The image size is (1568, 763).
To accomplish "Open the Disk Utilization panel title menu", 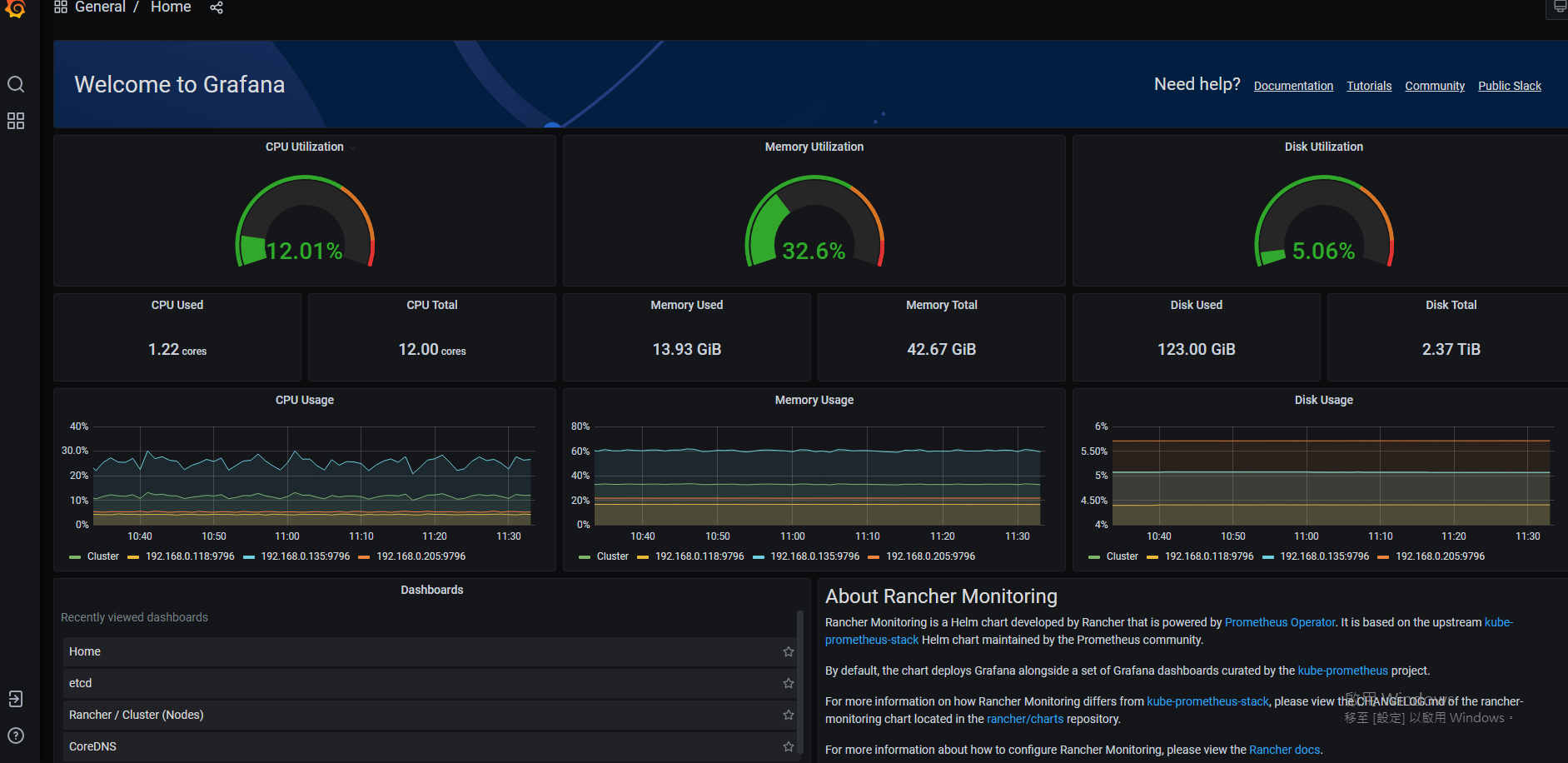I will 1324,147.
